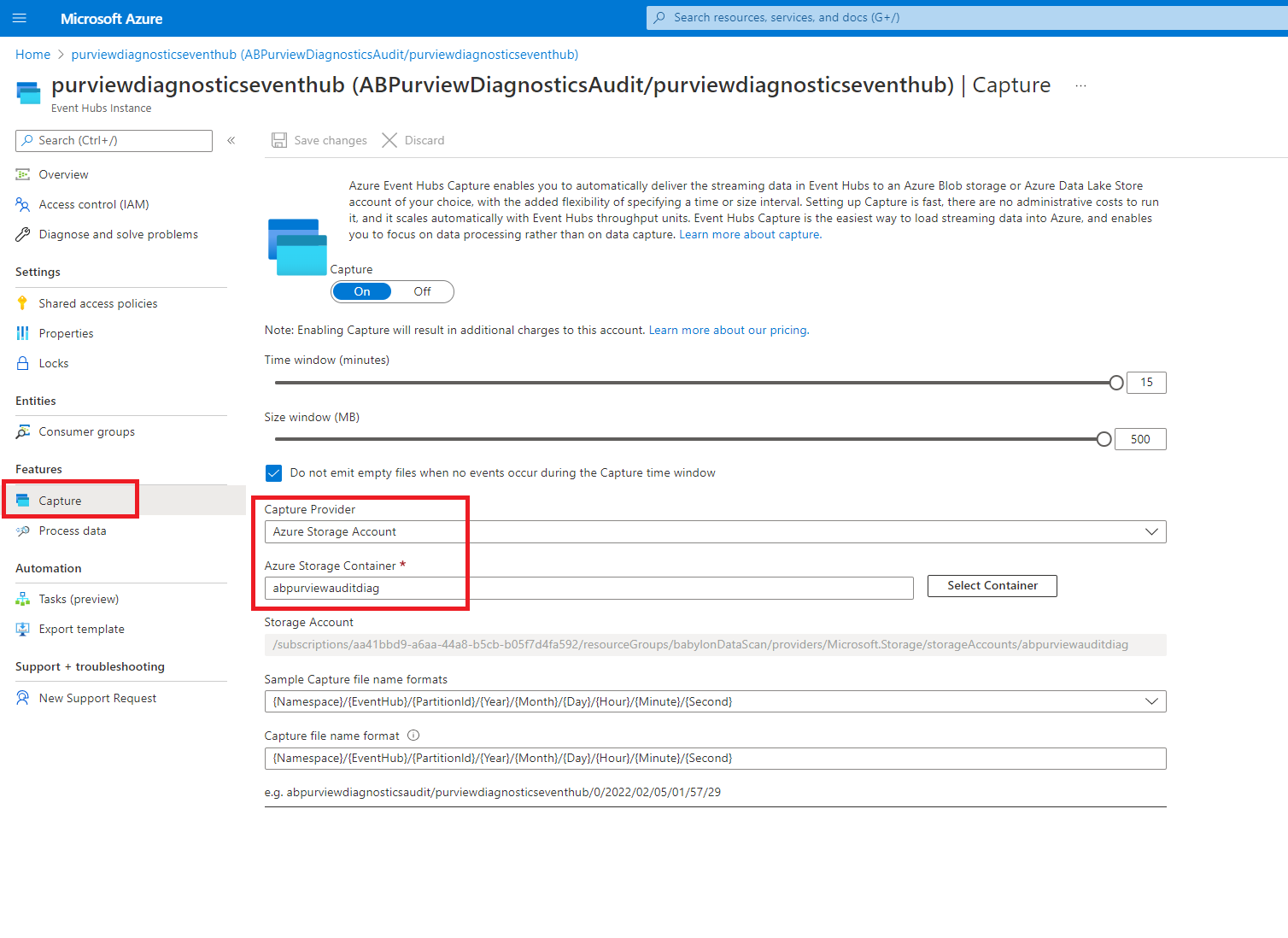The width and height of the screenshot is (1288, 938).
Task: Click the global search resources bar
Action: (967, 17)
